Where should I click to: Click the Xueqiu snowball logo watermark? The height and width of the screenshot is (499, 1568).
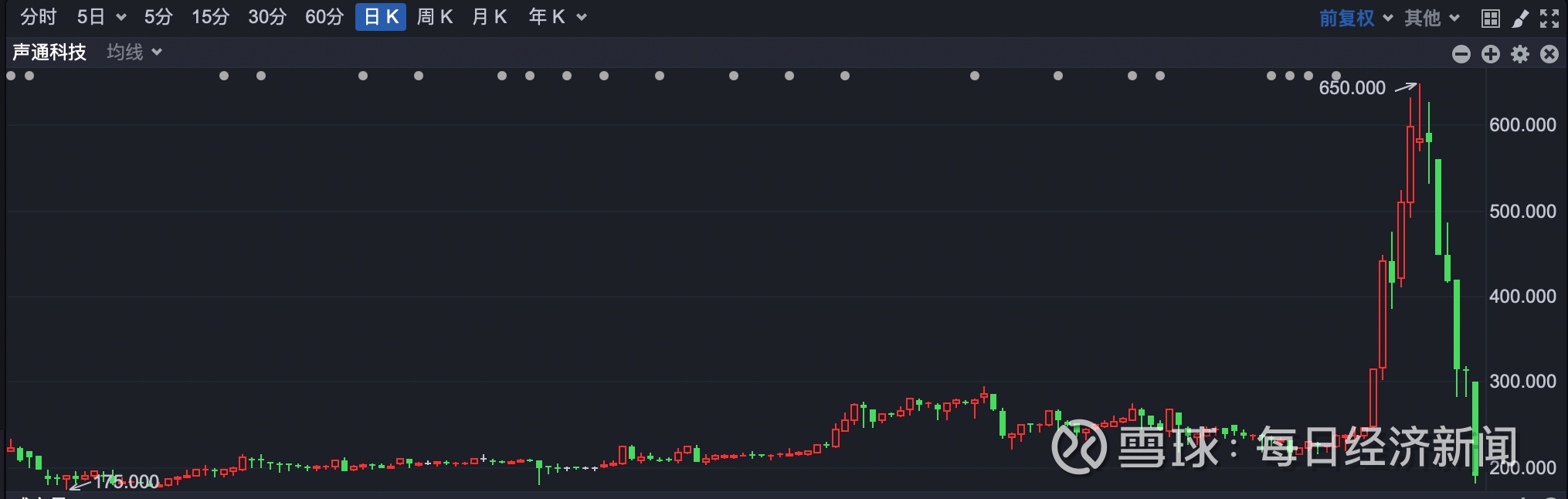coord(1079,447)
